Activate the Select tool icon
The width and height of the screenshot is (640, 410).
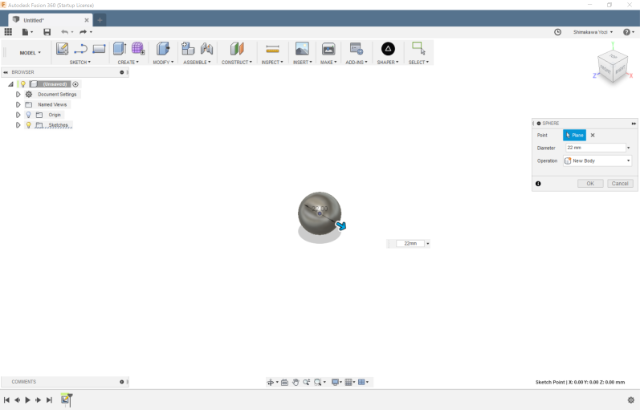click(x=418, y=48)
